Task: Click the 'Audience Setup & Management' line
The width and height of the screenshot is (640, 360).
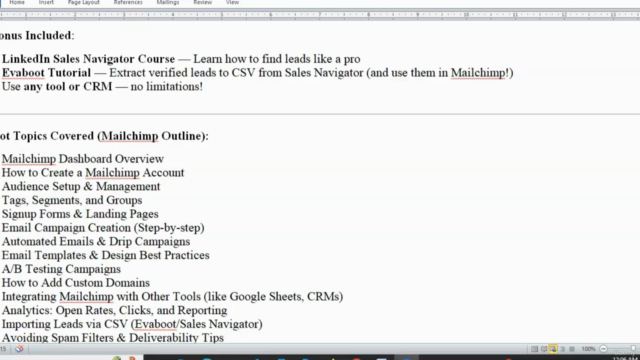Action: [x=81, y=187]
